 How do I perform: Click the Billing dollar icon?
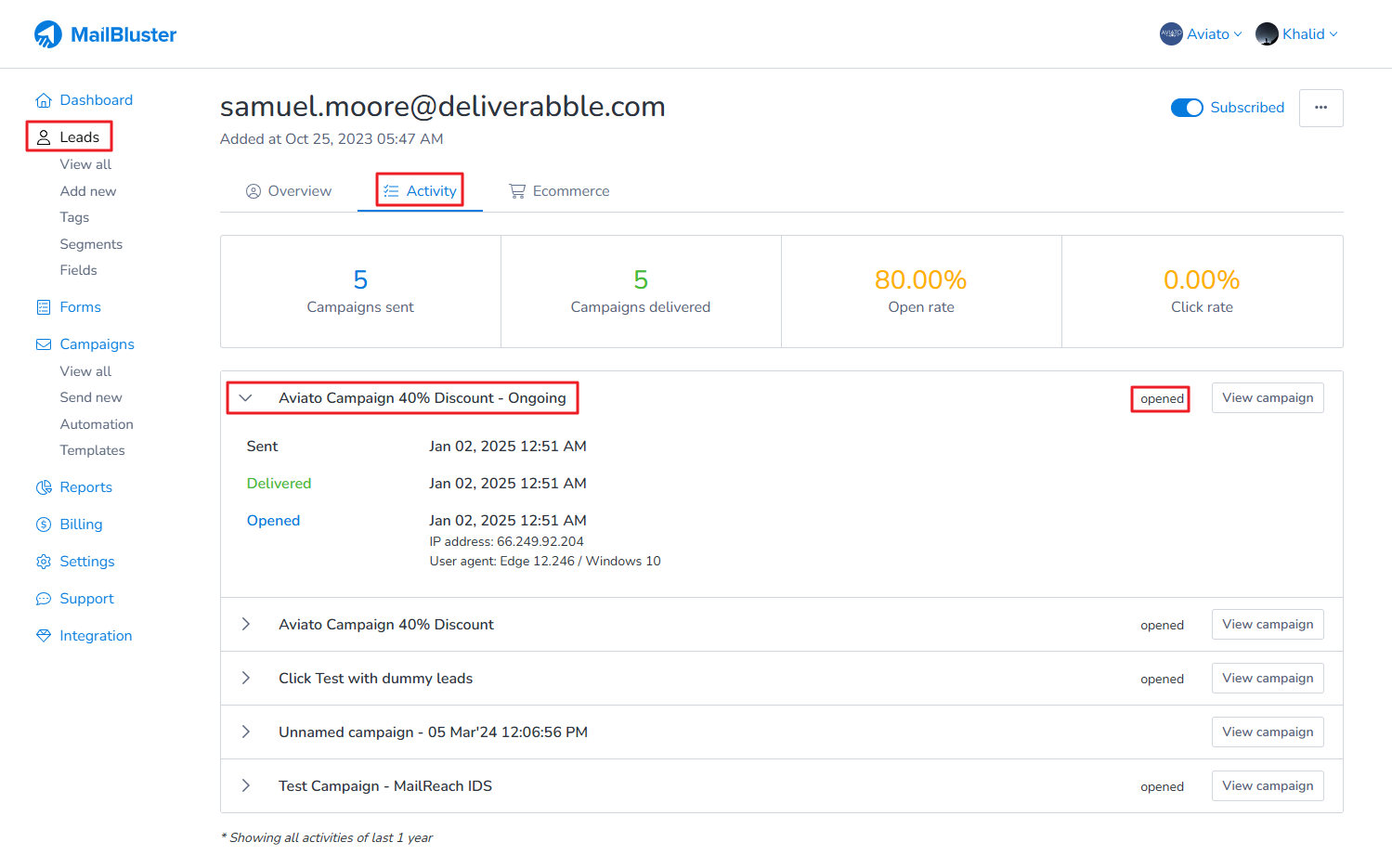(44, 525)
